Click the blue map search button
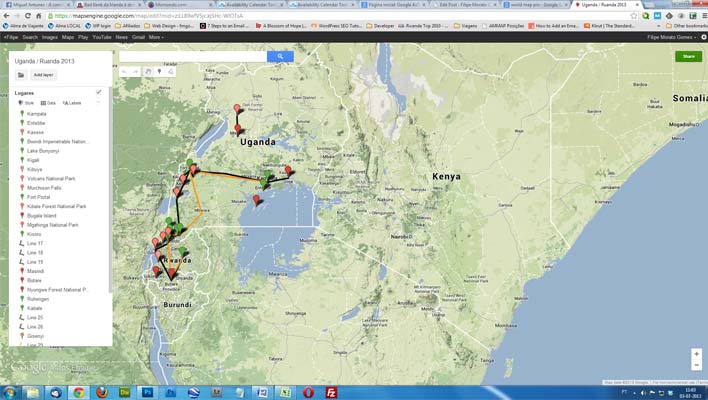 click(x=281, y=57)
